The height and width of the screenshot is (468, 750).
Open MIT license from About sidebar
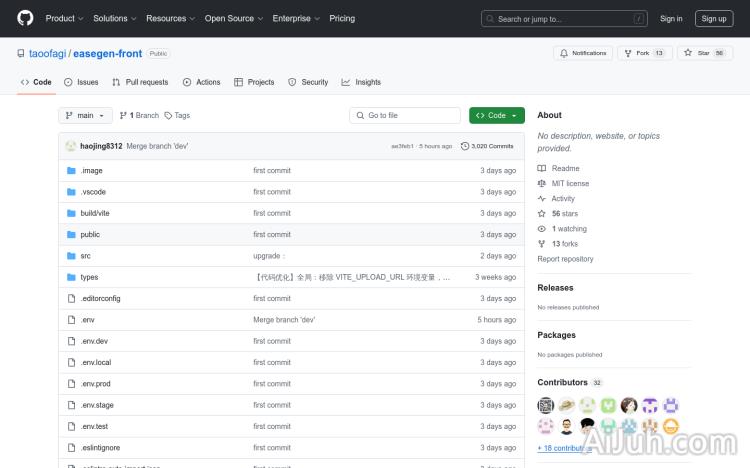pyautogui.click(x=570, y=184)
